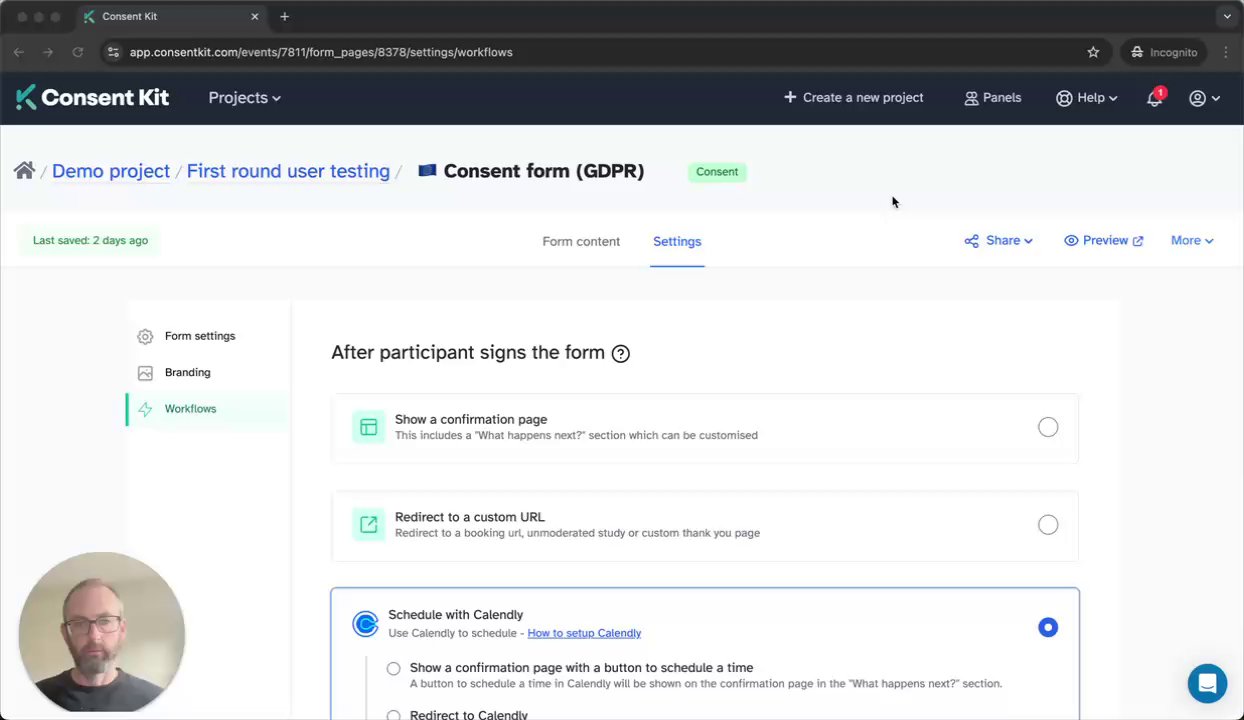The width and height of the screenshot is (1244, 720).
Task: Click the confirmation page layout icon
Action: tap(368, 427)
